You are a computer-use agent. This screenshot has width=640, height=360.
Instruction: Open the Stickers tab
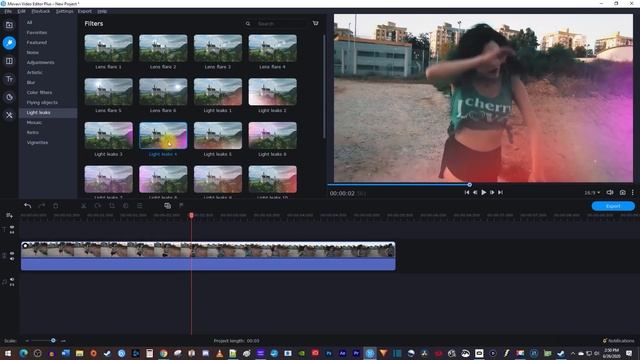[x=9, y=97]
